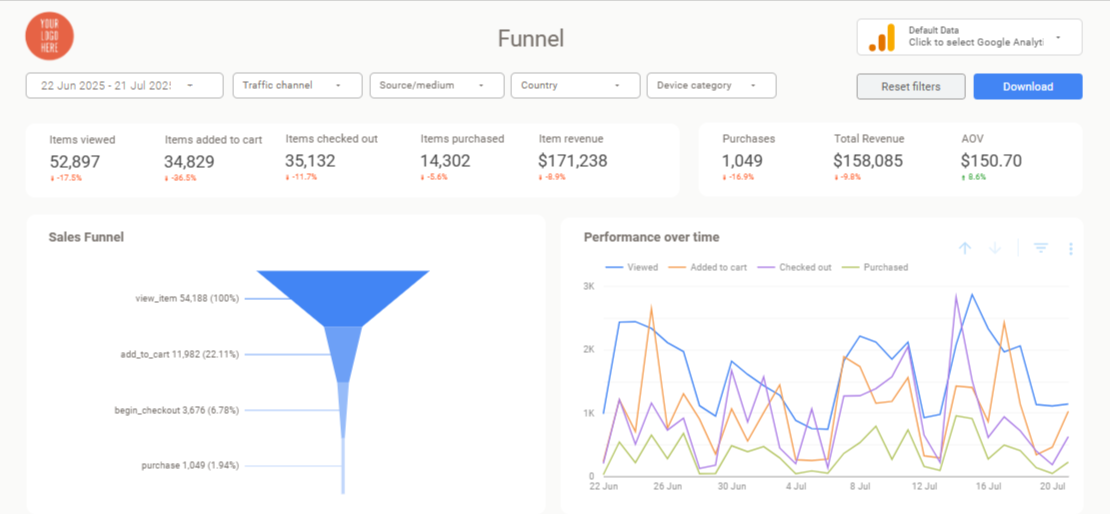Click the drill down arrow icon
Image resolution: width=1110 pixels, height=514 pixels.
[995, 248]
